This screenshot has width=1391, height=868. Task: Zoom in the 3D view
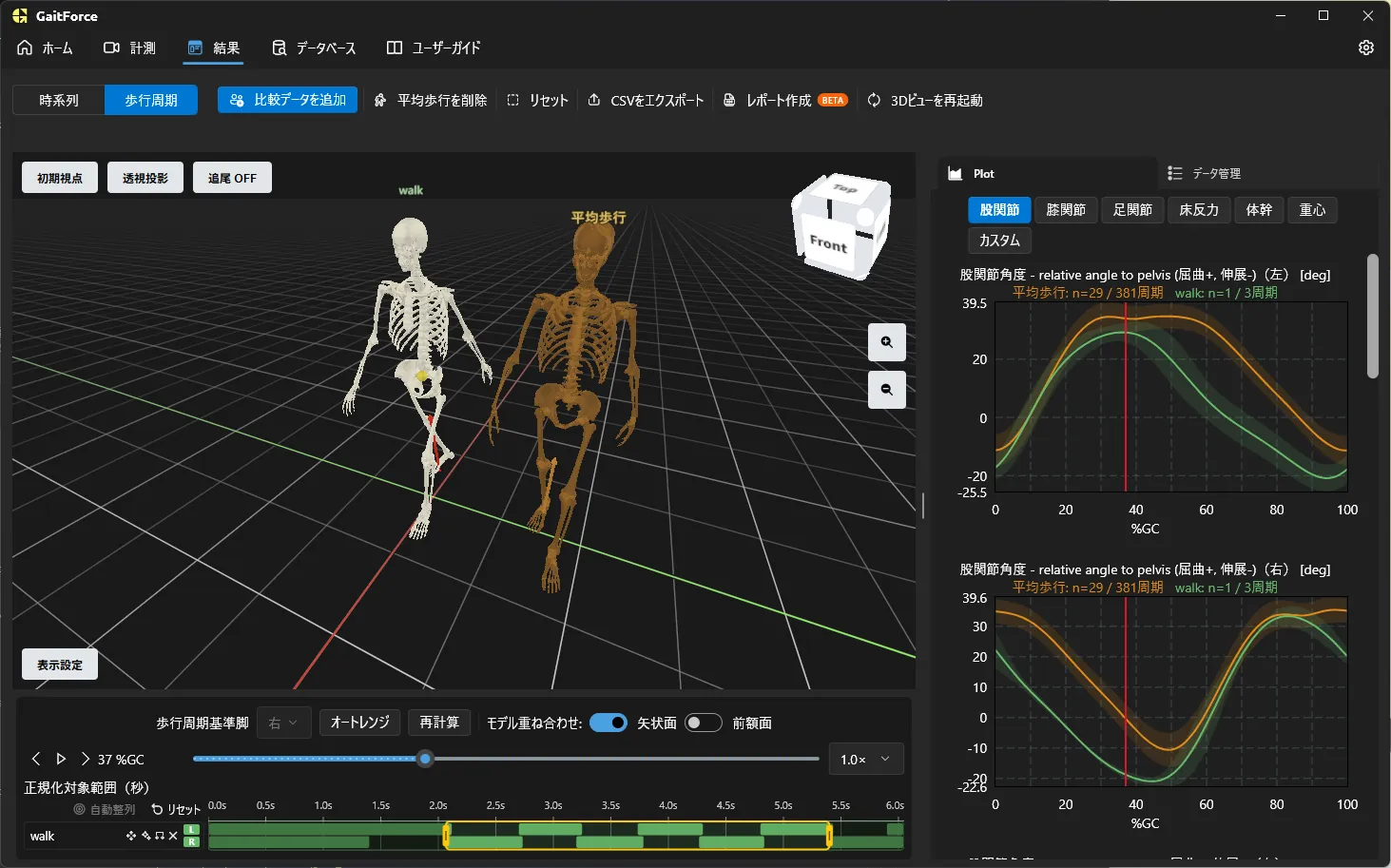coord(886,342)
